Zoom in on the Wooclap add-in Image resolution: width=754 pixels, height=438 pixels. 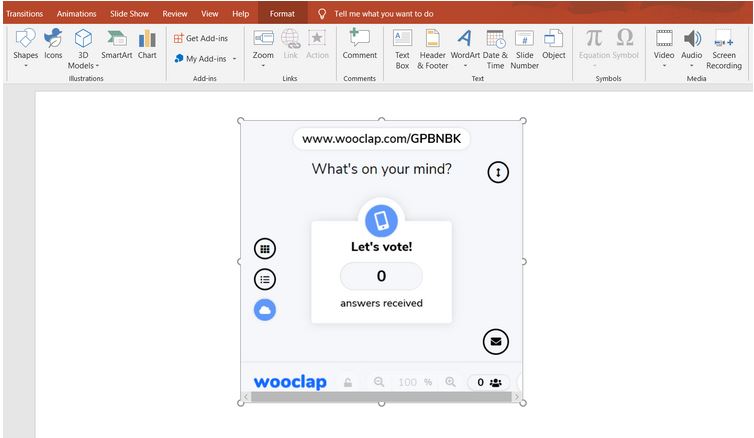coord(450,382)
